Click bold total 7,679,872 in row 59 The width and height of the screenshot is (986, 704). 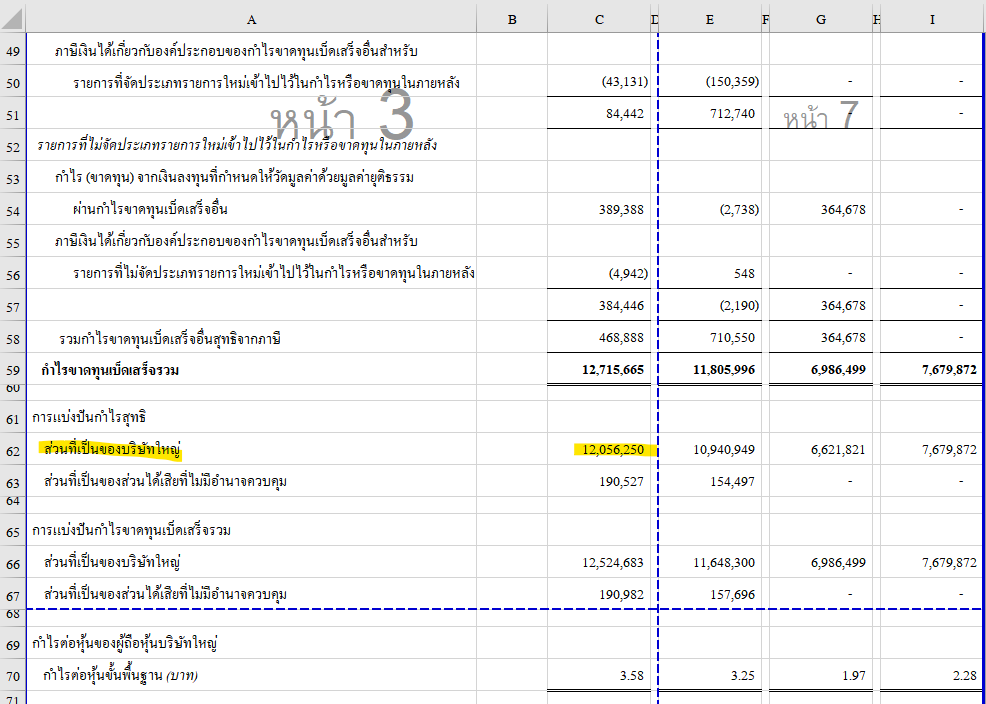point(932,370)
